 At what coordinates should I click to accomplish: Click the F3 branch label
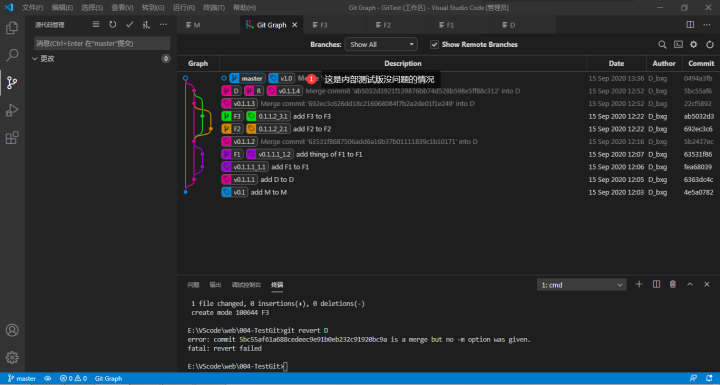232,116
